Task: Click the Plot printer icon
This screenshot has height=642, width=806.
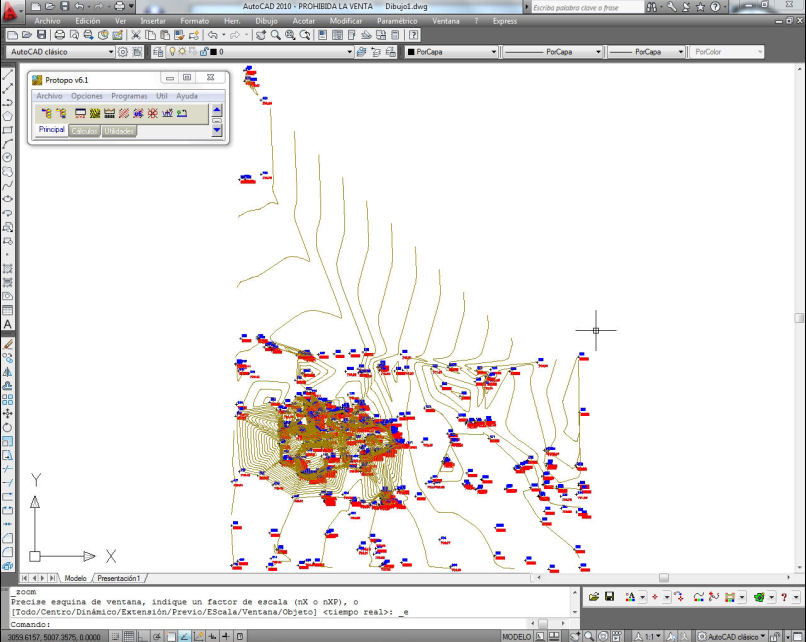Action: [60, 35]
